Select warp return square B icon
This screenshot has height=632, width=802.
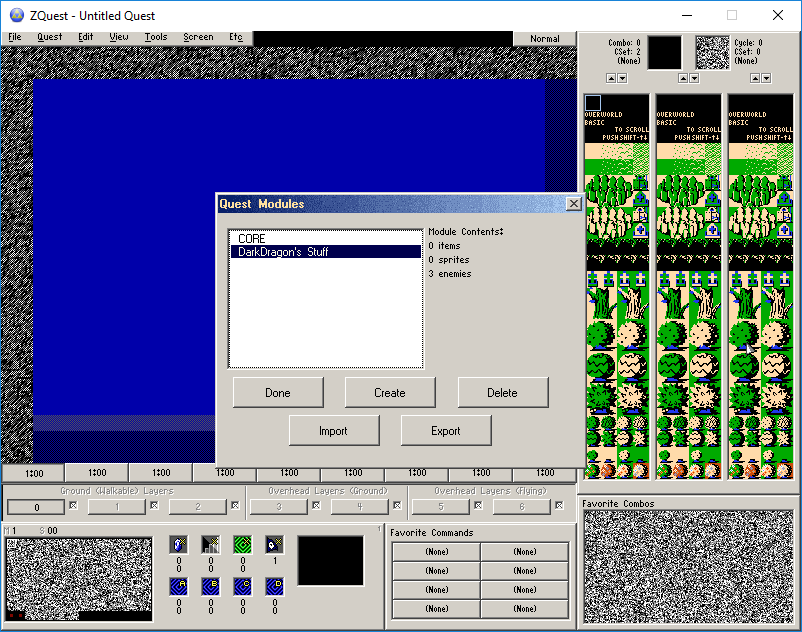tap(211, 586)
